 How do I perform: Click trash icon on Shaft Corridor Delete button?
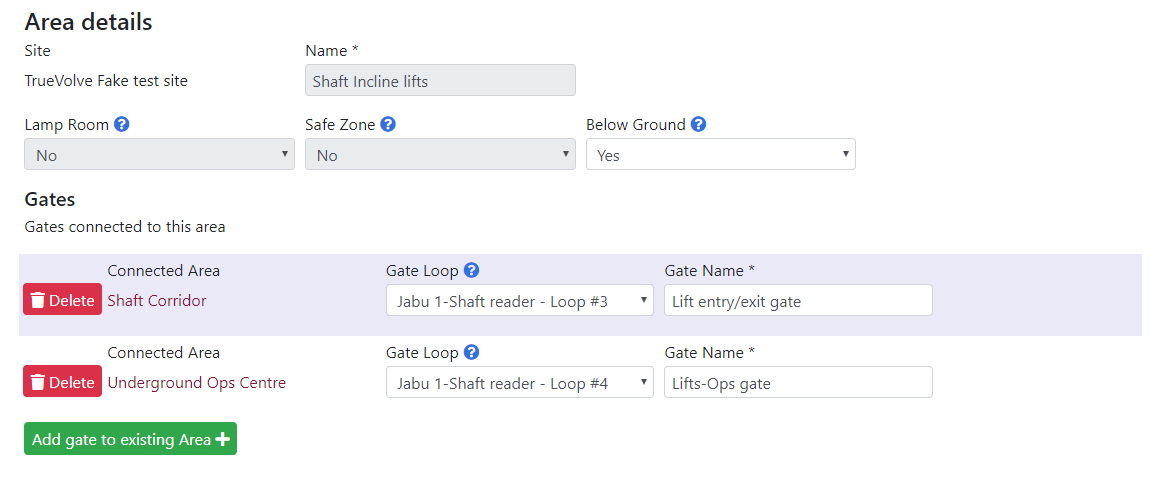tap(38, 300)
